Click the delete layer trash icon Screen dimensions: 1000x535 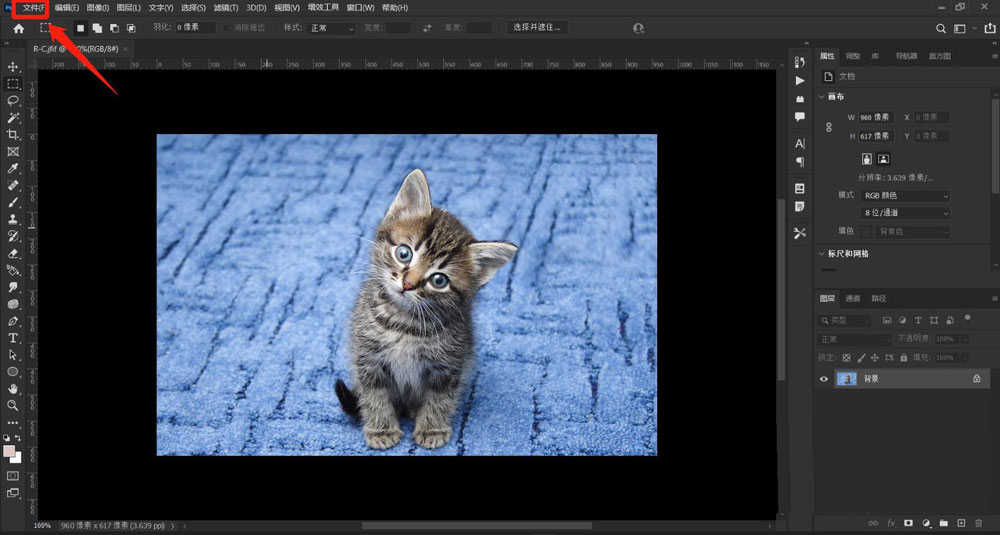pos(978,523)
